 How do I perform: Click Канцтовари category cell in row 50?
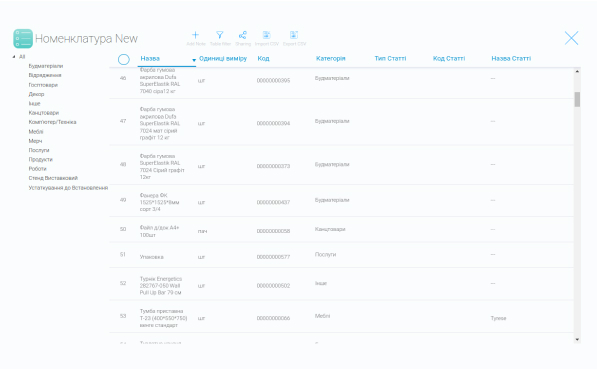click(330, 229)
